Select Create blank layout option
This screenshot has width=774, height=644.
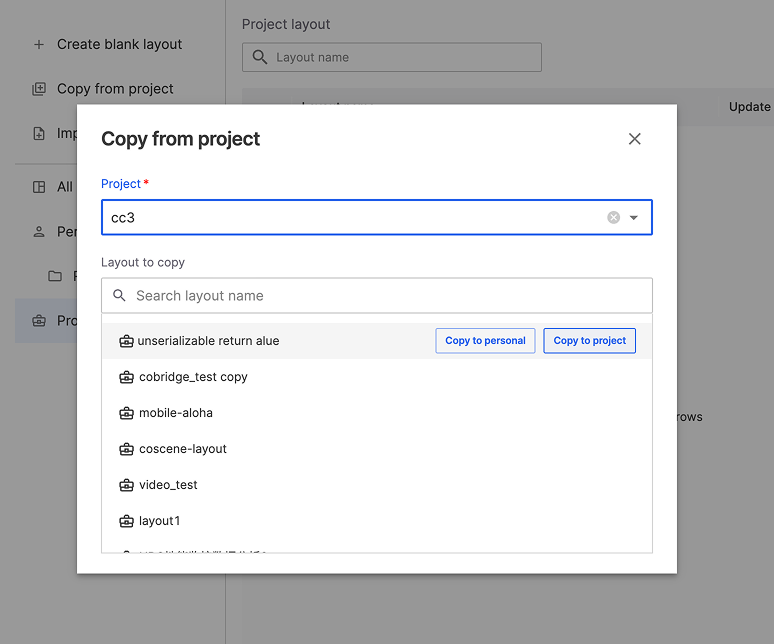[x=119, y=44]
